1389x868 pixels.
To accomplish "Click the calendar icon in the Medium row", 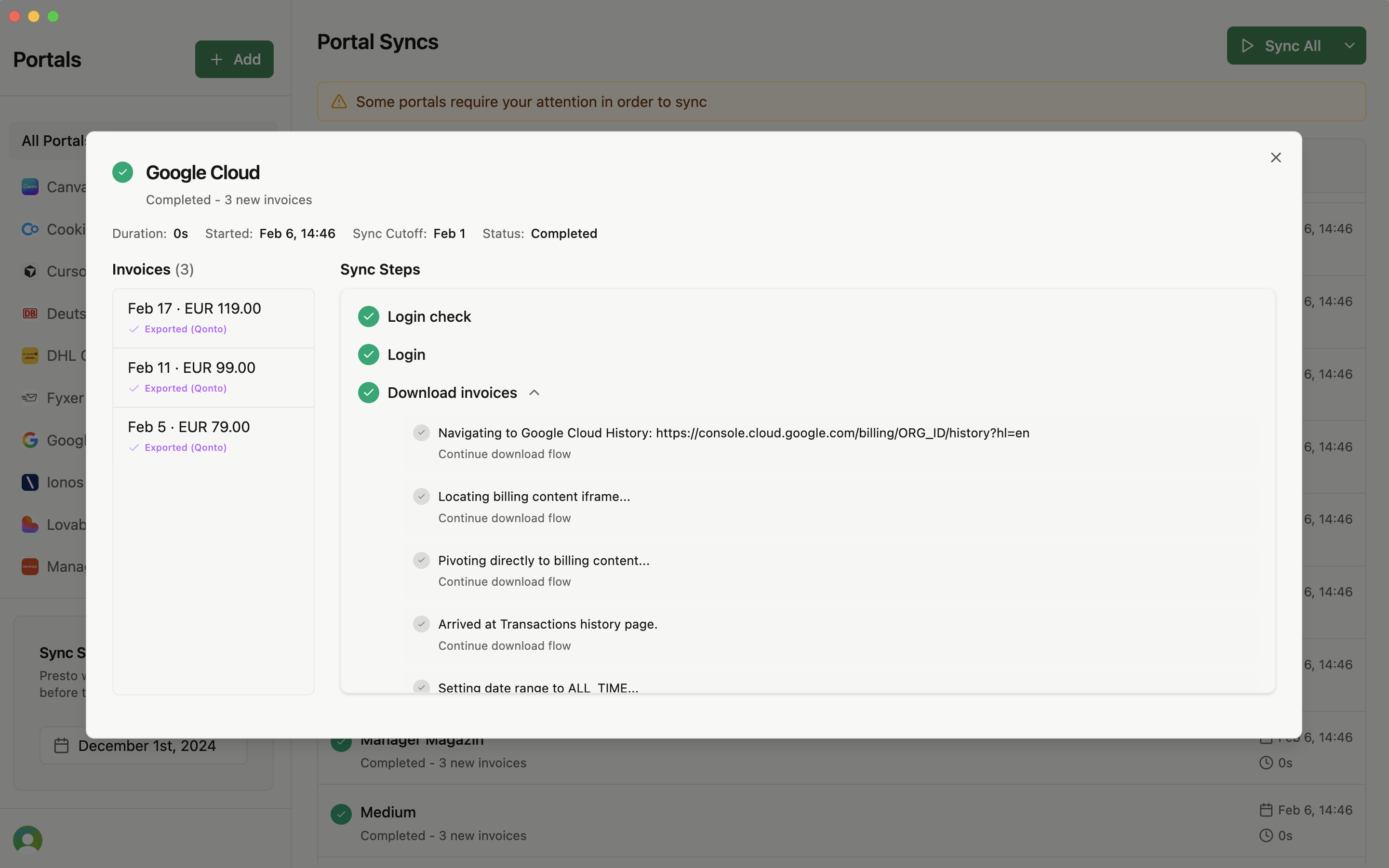I will (1266, 810).
